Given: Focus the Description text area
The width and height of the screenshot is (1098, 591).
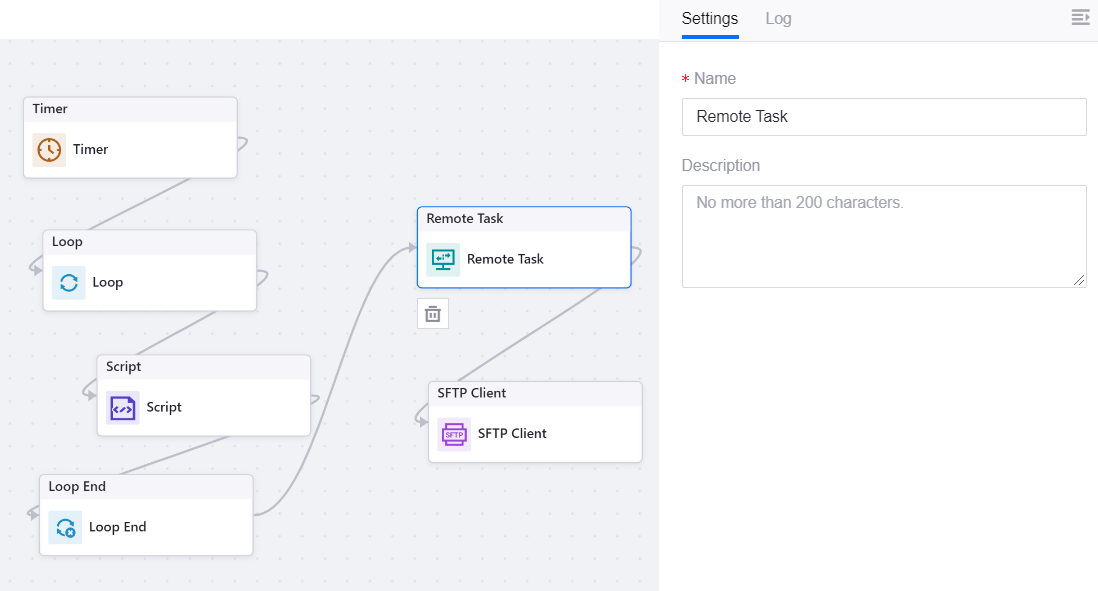Looking at the screenshot, I should coord(883,236).
